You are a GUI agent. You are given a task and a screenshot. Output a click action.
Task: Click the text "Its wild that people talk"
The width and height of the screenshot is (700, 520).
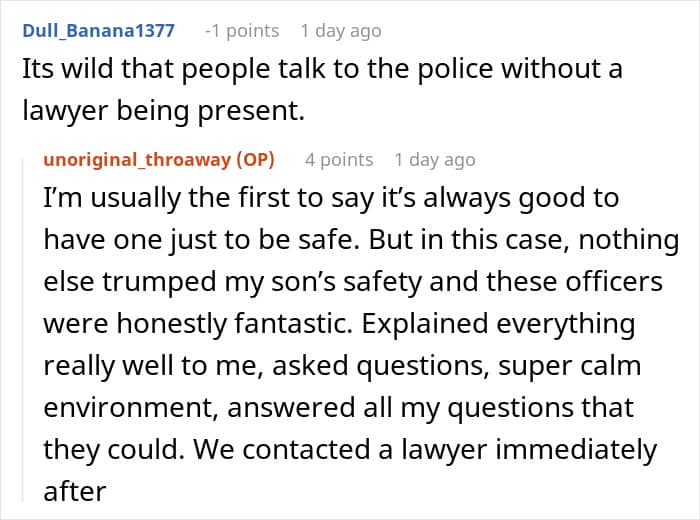tap(174, 69)
